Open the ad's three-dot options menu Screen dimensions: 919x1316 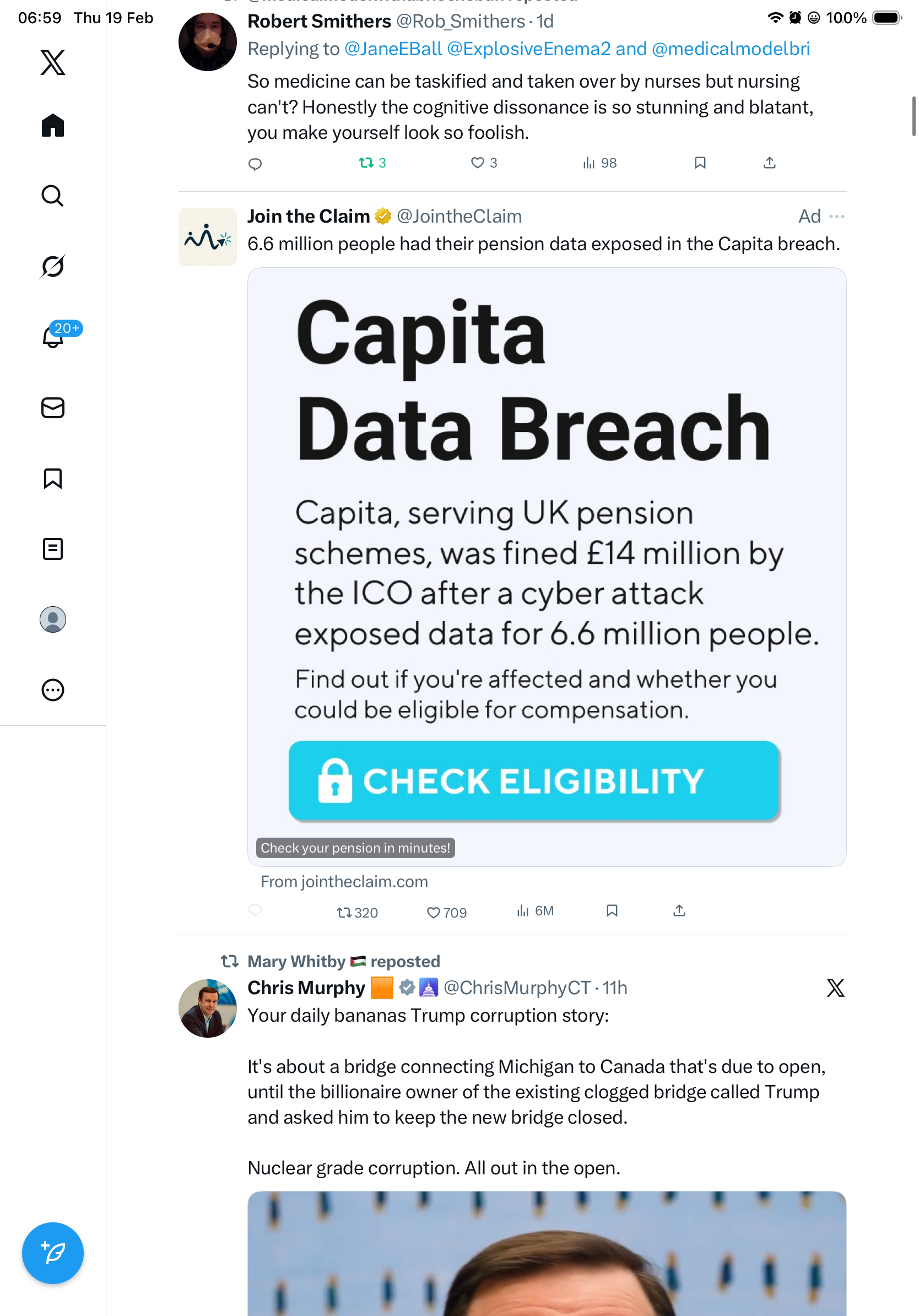[836, 217]
